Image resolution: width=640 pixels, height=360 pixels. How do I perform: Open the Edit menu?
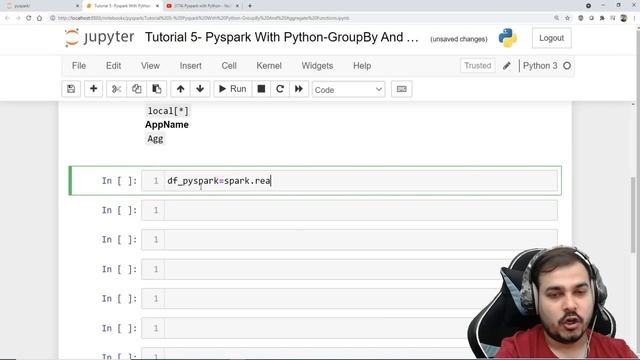click(113, 66)
